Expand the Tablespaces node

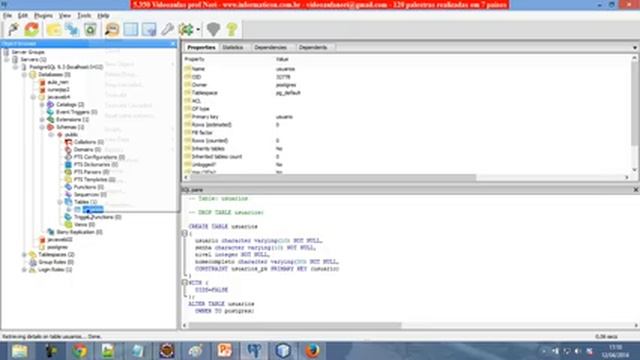24,255
